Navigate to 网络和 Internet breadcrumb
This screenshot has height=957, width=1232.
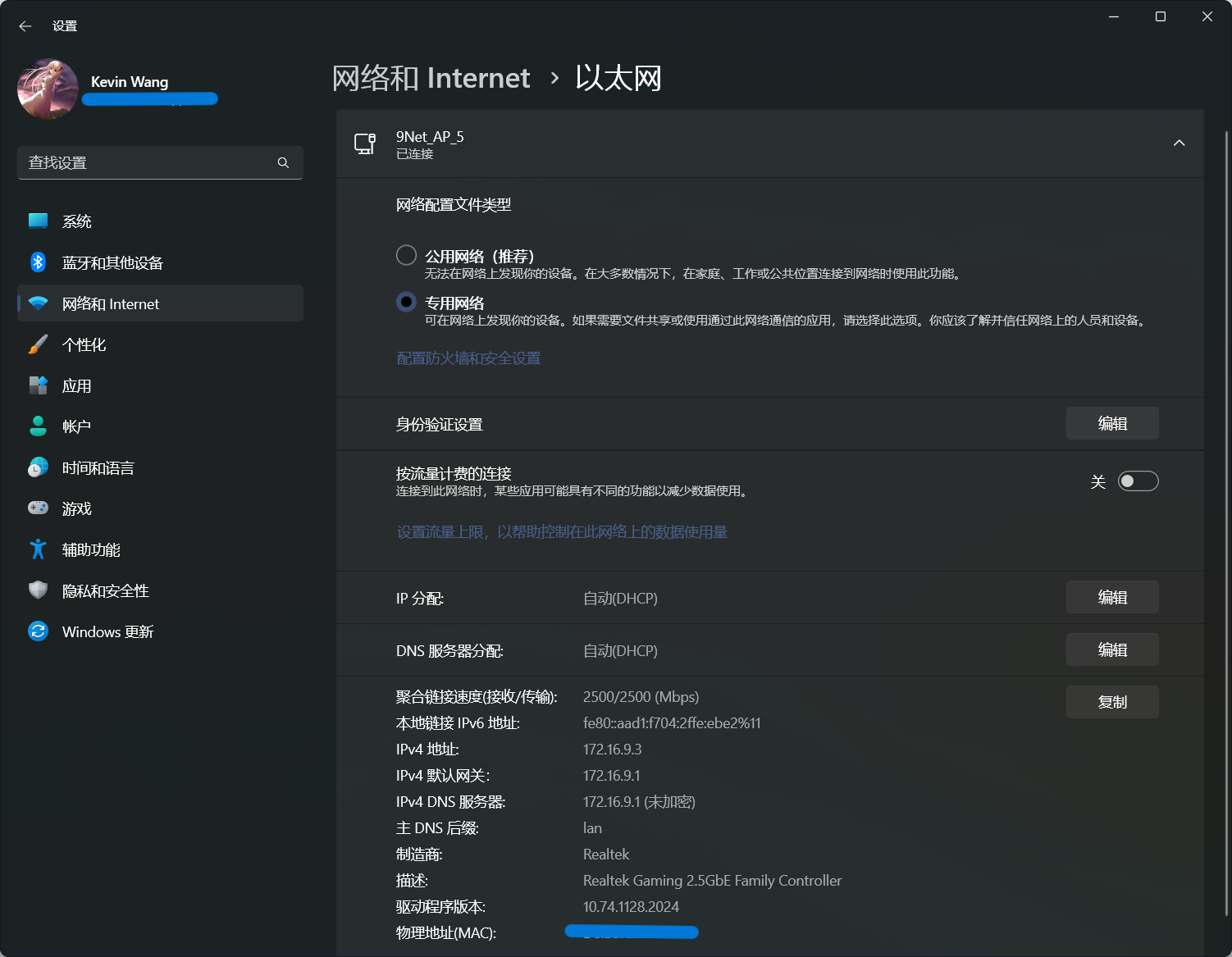point(431,78)
